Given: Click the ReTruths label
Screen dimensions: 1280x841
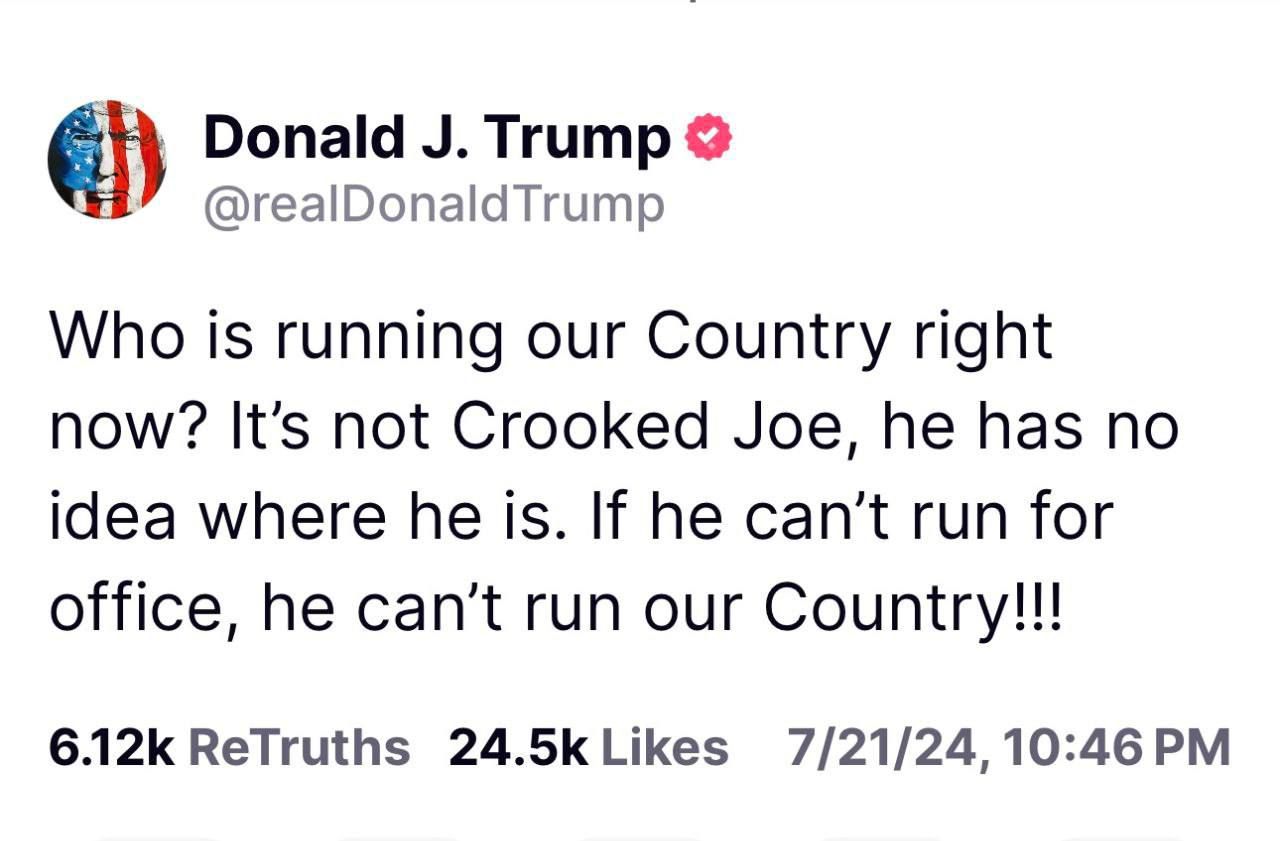Looking at the screenshot, I should pyautogui.click(x=299, y=747).
